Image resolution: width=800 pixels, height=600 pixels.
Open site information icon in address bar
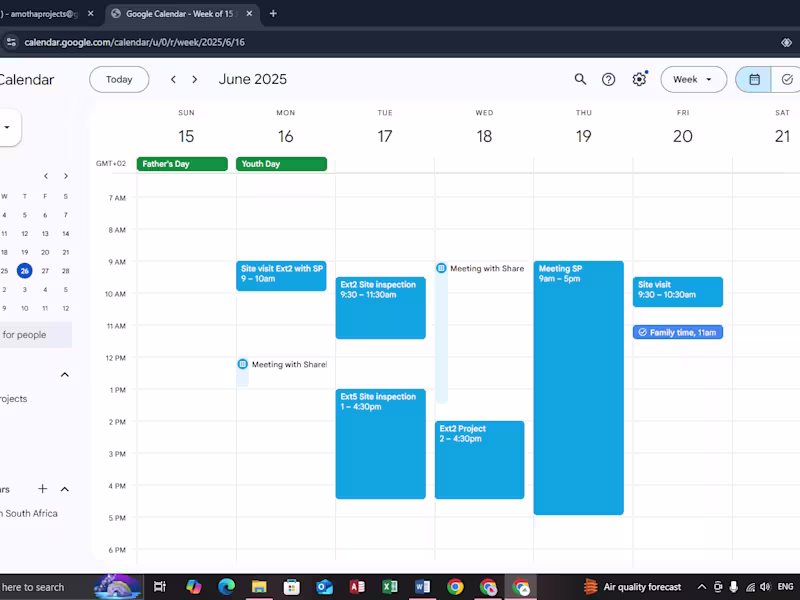[11, 42]
